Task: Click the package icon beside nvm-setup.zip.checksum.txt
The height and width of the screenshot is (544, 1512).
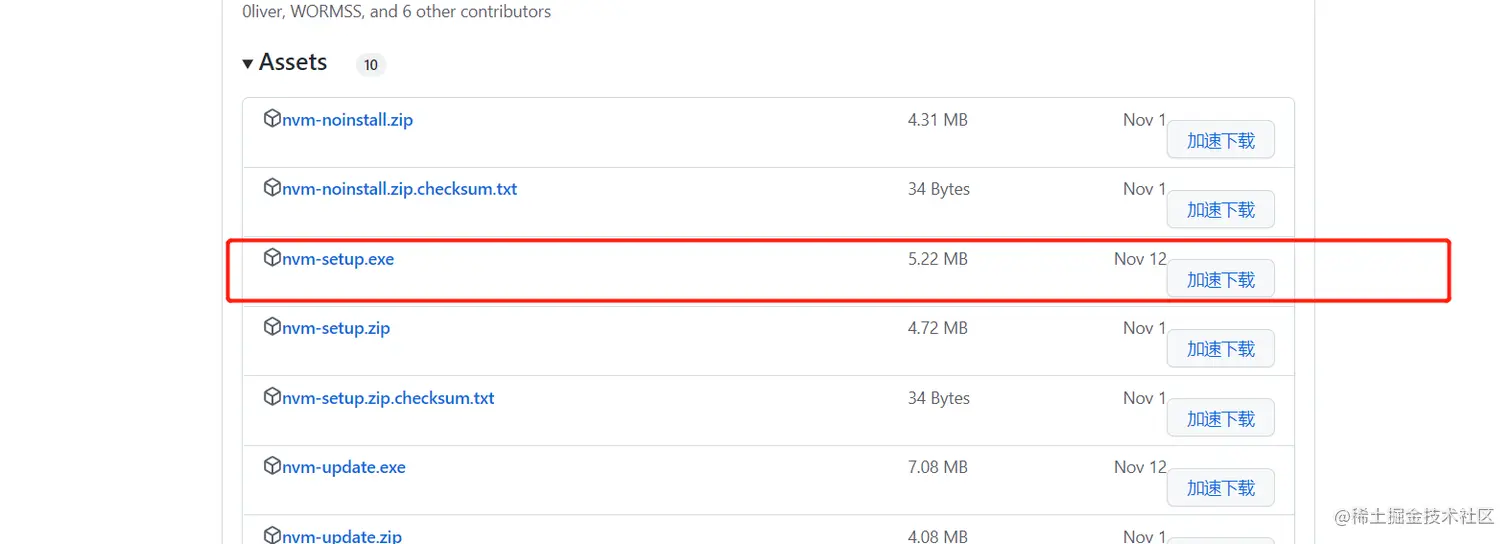Action: tap(272, 397)
